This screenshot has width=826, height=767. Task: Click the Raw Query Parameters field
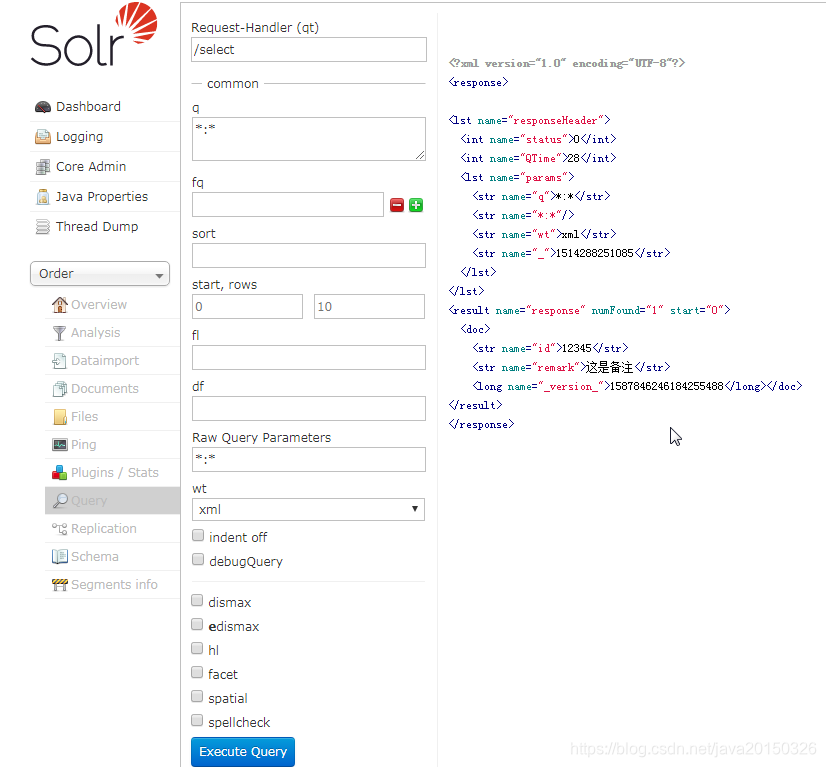[x=309, y=460]
